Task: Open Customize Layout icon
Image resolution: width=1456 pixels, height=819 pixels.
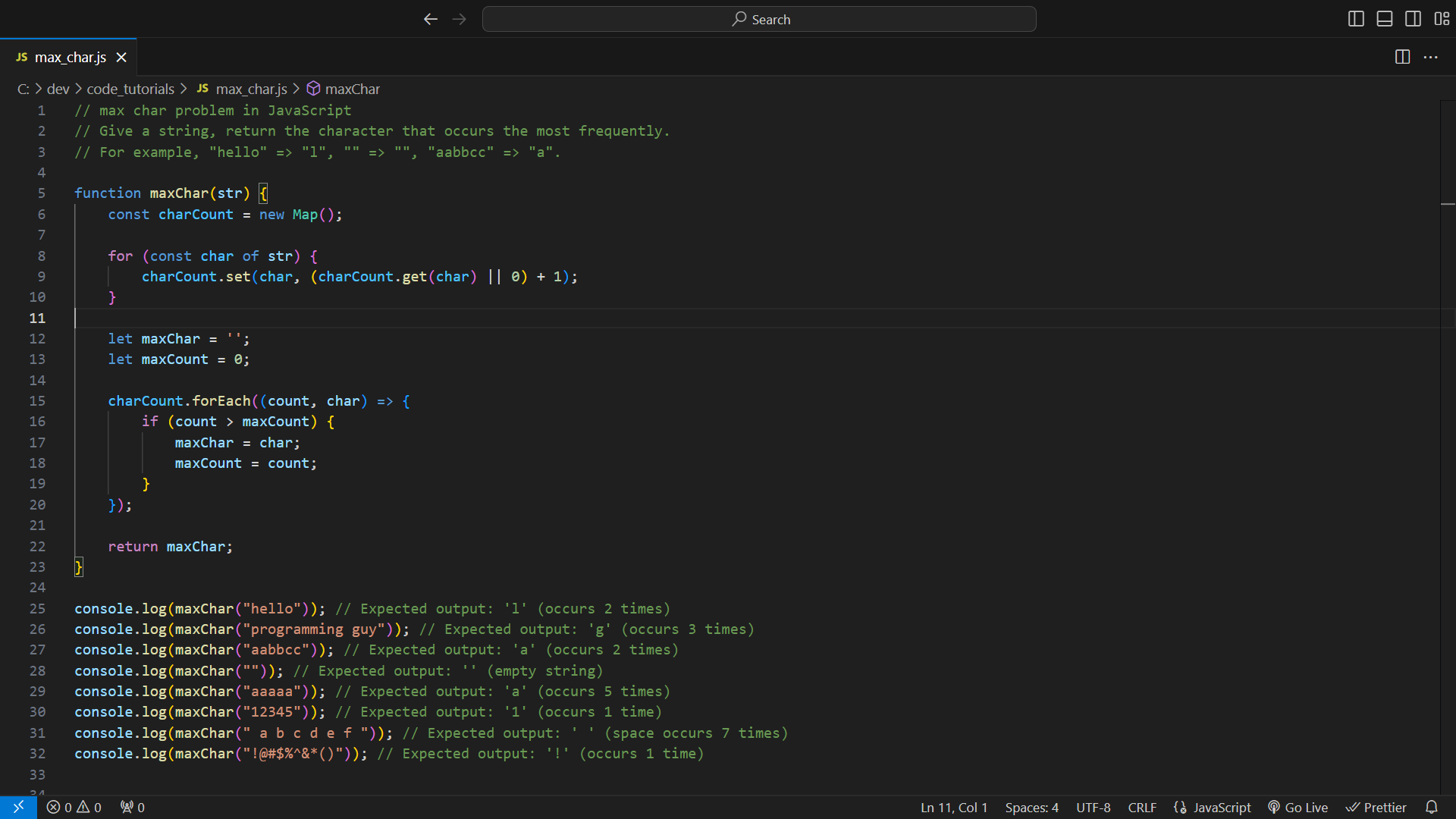Action: coord(1442,19)
